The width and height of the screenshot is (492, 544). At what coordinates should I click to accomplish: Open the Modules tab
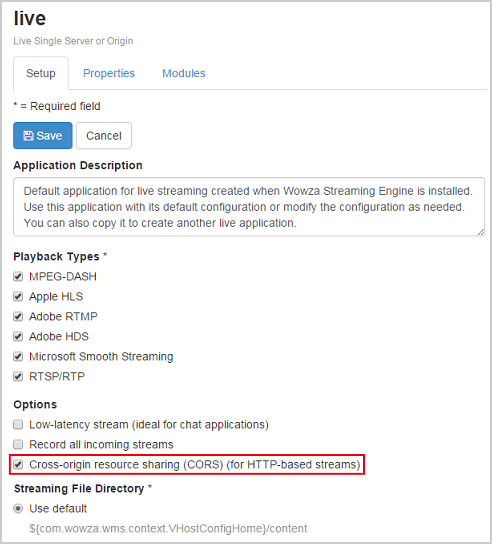pyautogui.click(x=184, y=73)
